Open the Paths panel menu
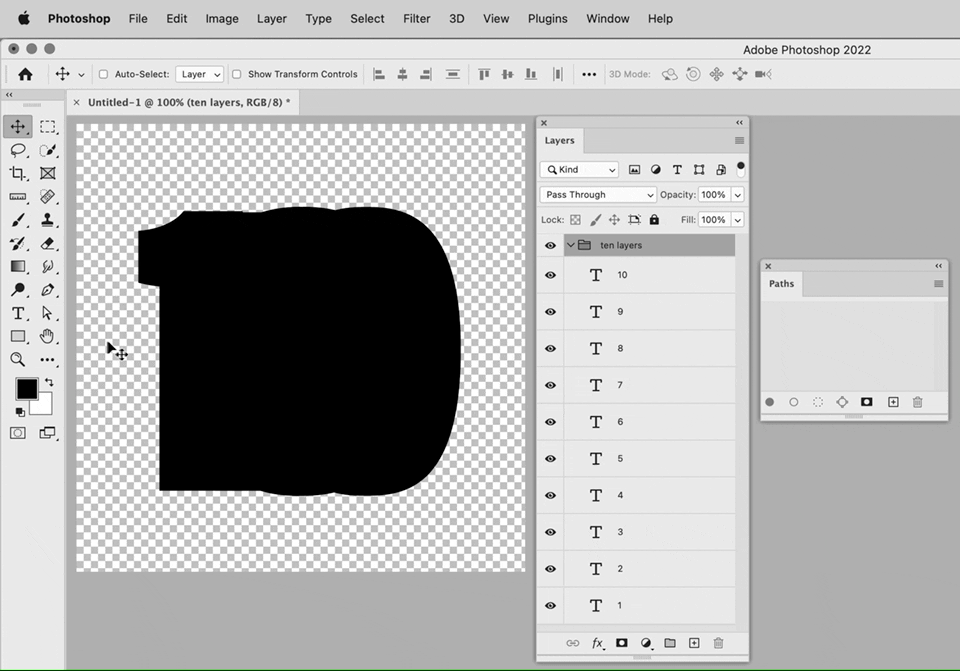This screenshot has height=671, width=960. (x=938, y=283)
